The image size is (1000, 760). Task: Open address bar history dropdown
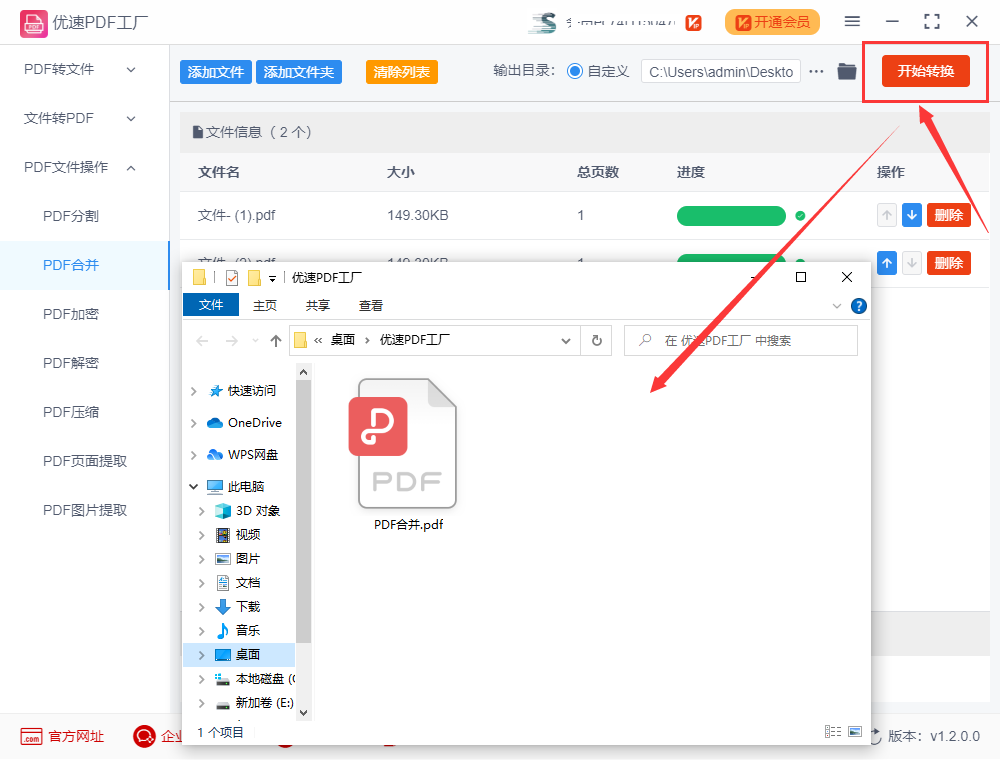click(x=566, y=340)
